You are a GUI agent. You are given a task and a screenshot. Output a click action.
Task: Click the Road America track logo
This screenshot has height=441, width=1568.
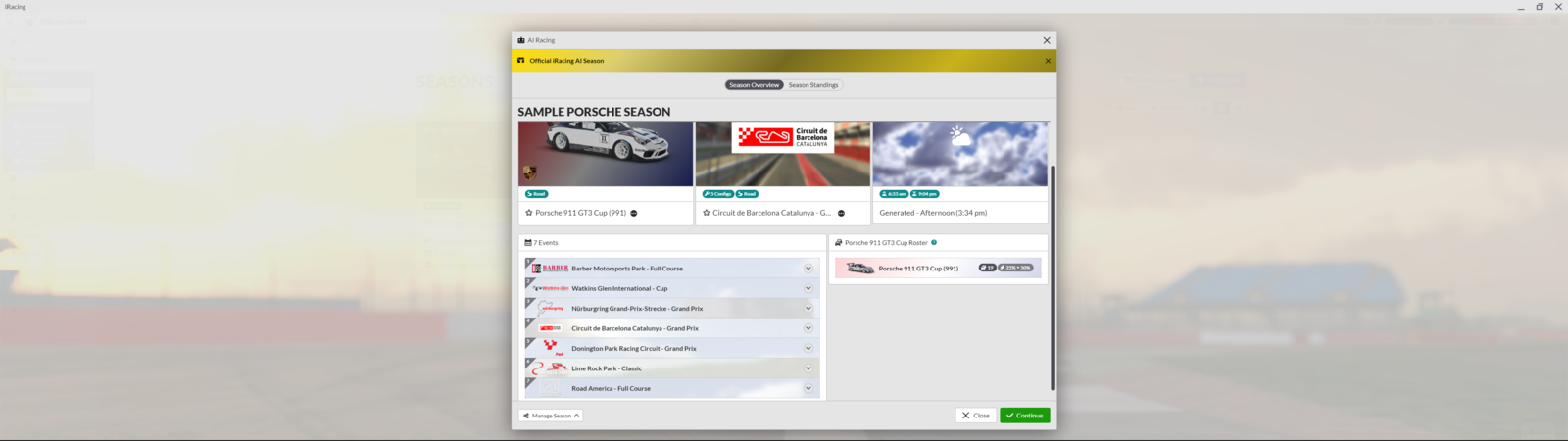click(551, 389)
